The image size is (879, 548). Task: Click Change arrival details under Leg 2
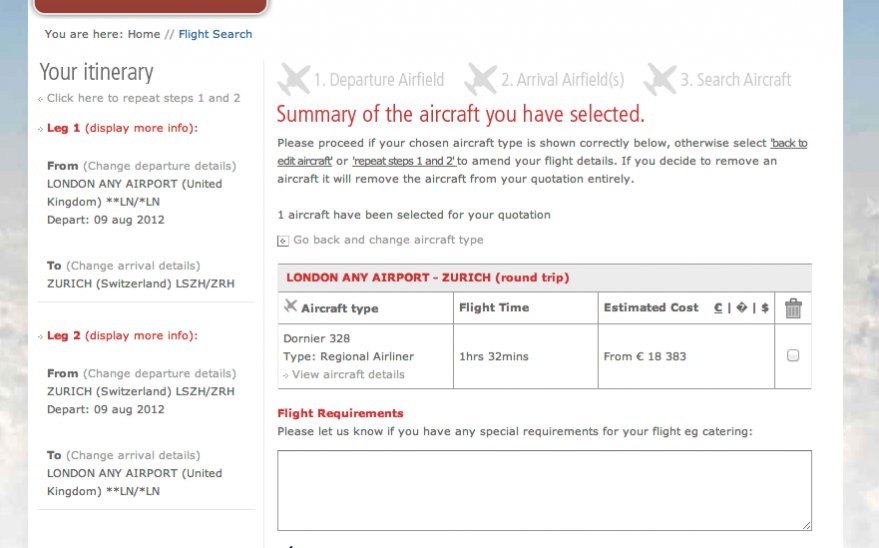coord(133,456)
